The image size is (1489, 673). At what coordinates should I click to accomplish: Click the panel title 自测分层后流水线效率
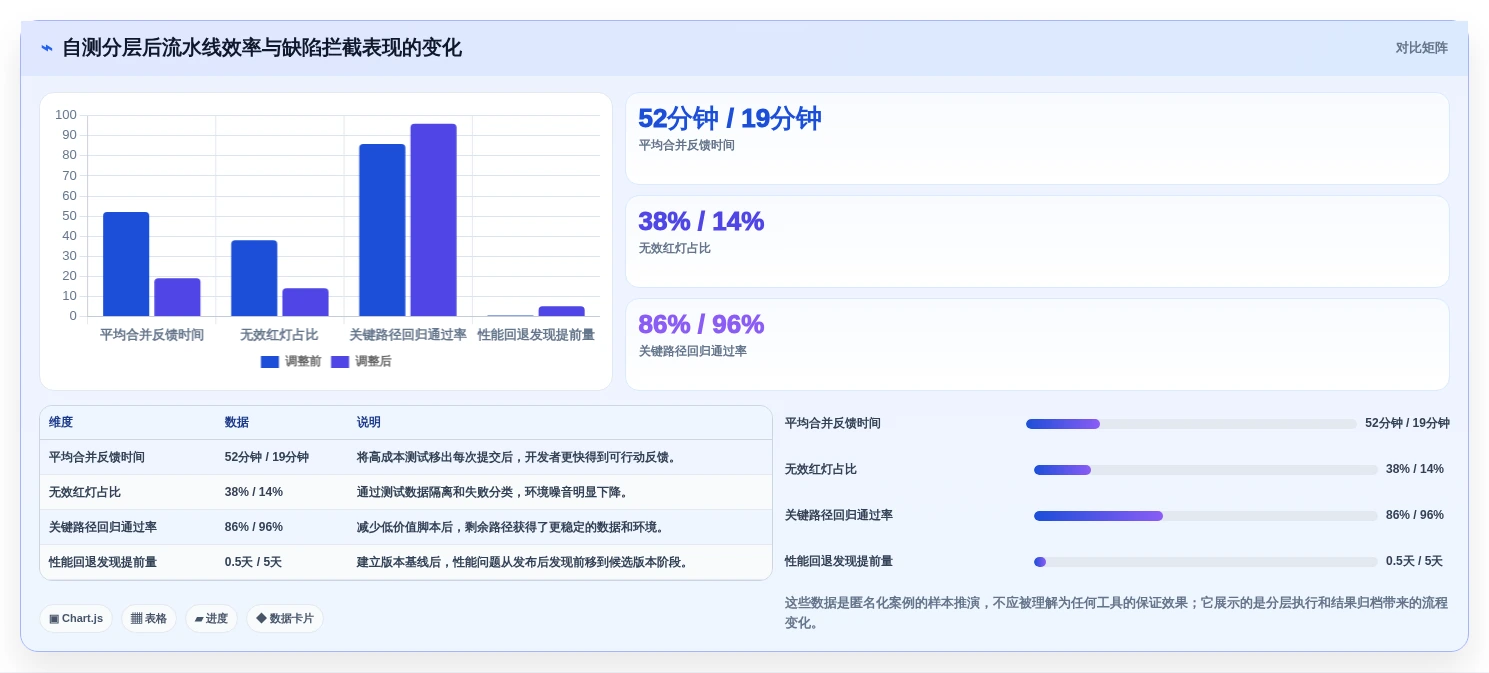click(262, 48)
